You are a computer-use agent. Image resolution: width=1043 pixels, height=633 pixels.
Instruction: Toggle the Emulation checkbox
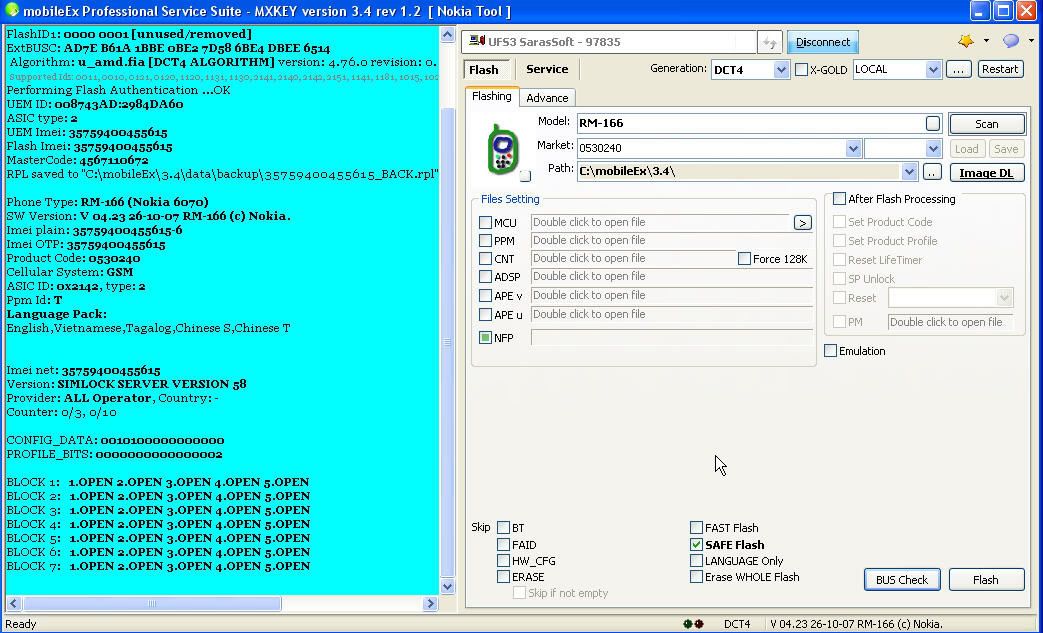point(830,350)
